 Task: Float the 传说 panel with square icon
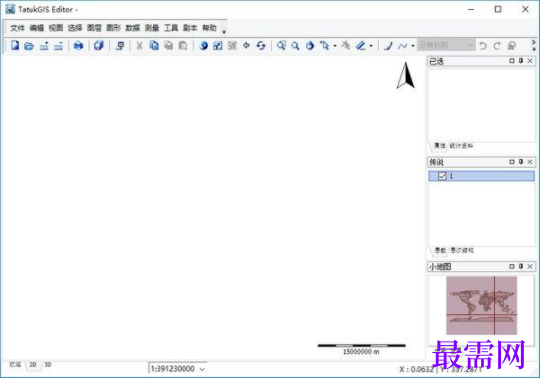tap(511, 162)
